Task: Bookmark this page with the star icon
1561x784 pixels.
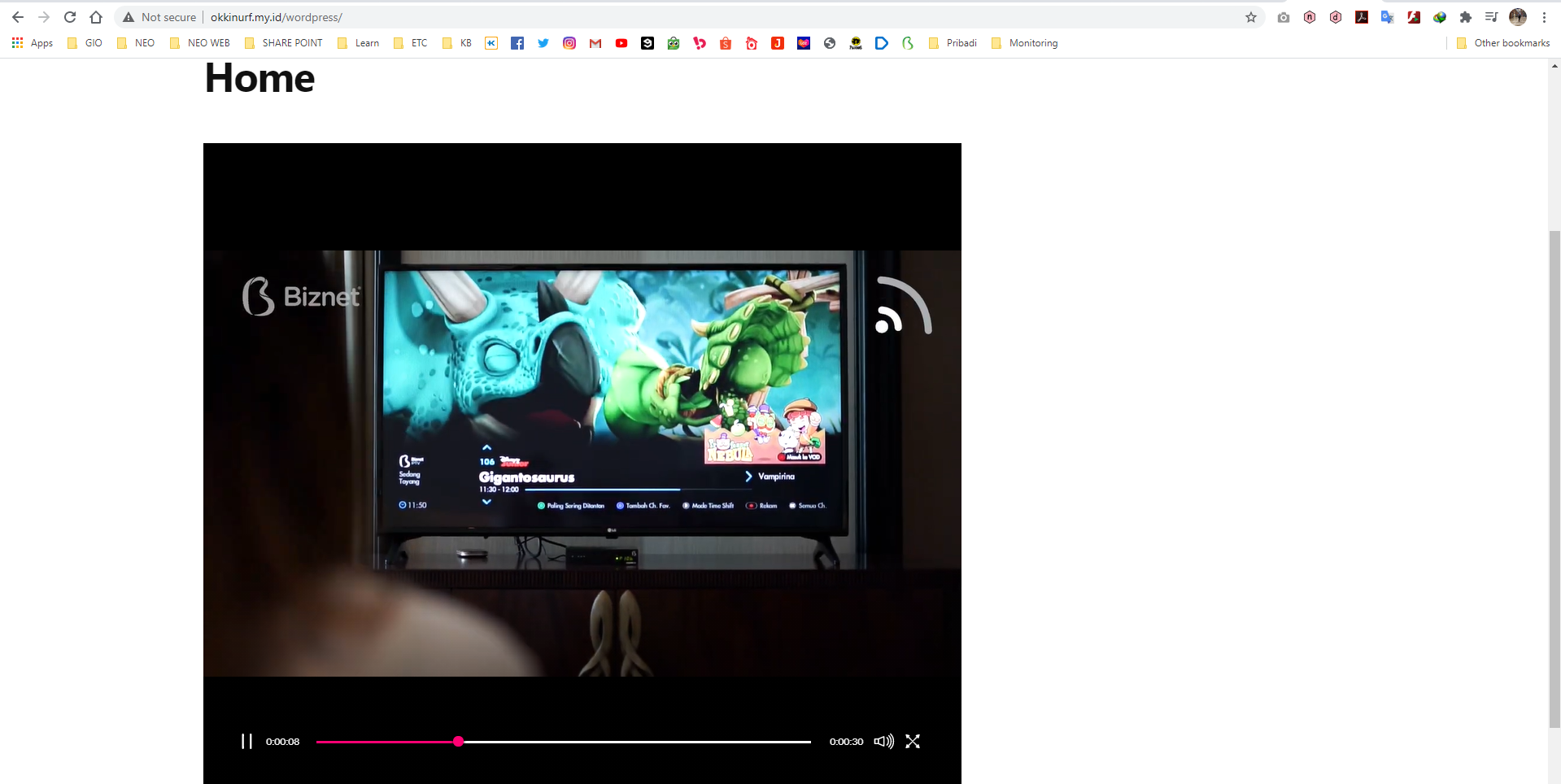Action: point(1251,17)
